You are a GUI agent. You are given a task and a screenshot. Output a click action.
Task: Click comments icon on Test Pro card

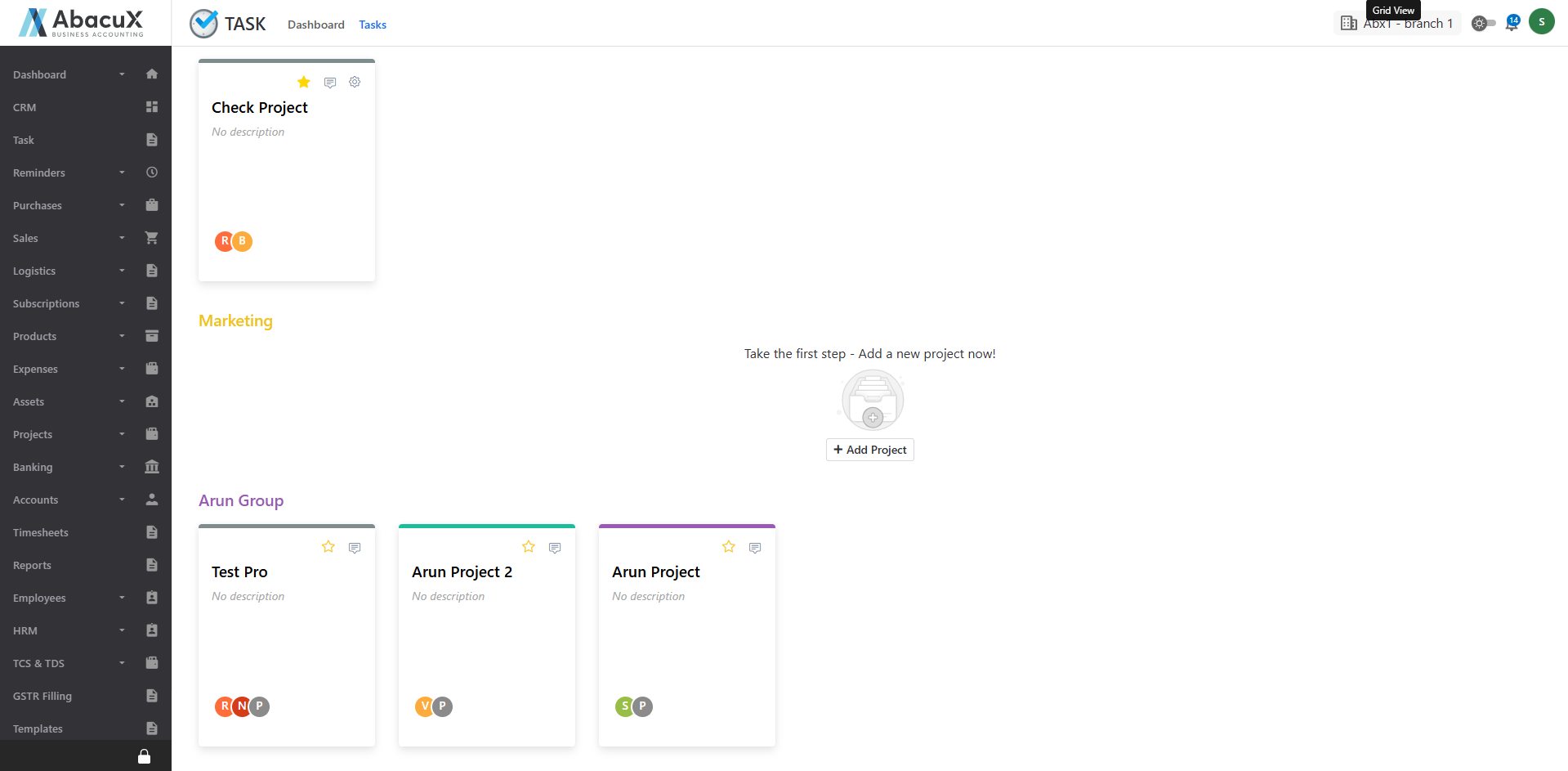click(x=355, y=548)
